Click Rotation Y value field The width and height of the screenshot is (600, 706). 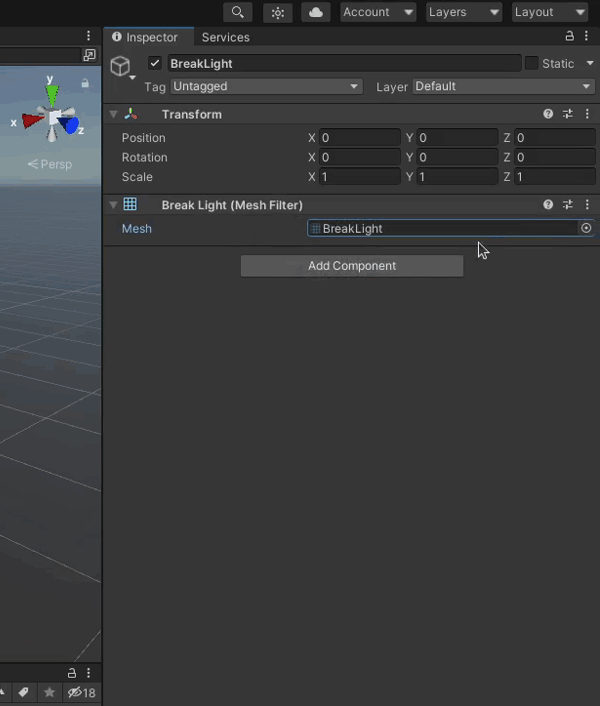click(457, 157)
